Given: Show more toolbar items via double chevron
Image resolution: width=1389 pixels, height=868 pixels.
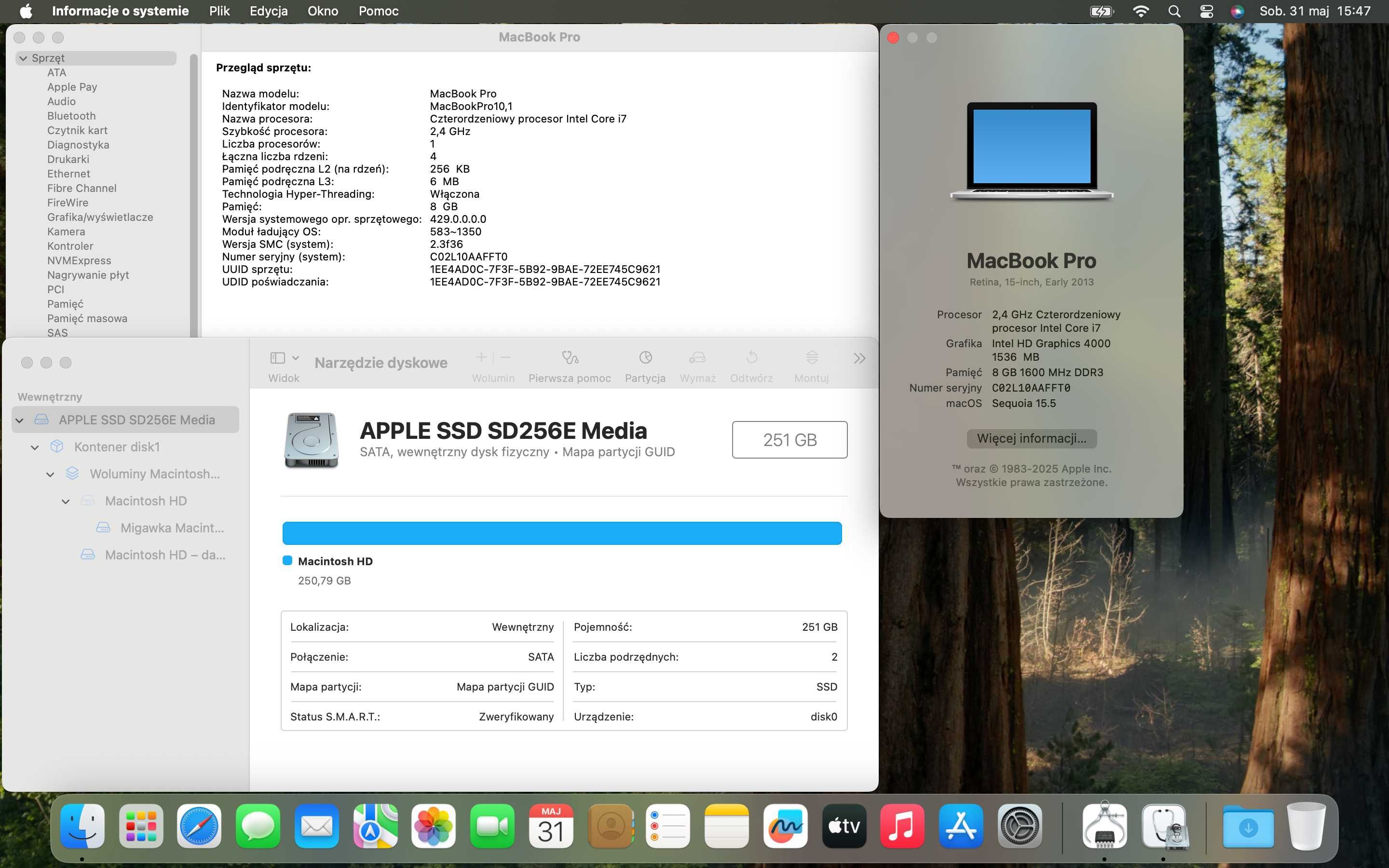Looking at the screenshot, I should pos(859,359).
